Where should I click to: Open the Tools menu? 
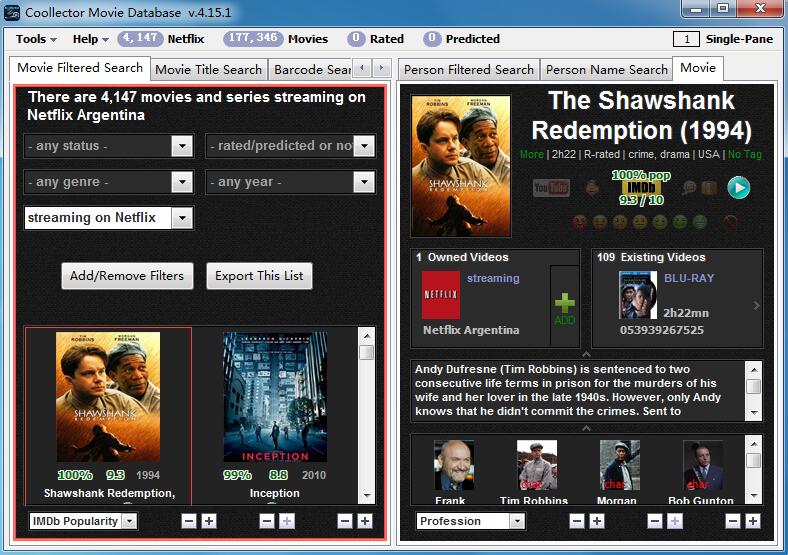tap(36, 39)
